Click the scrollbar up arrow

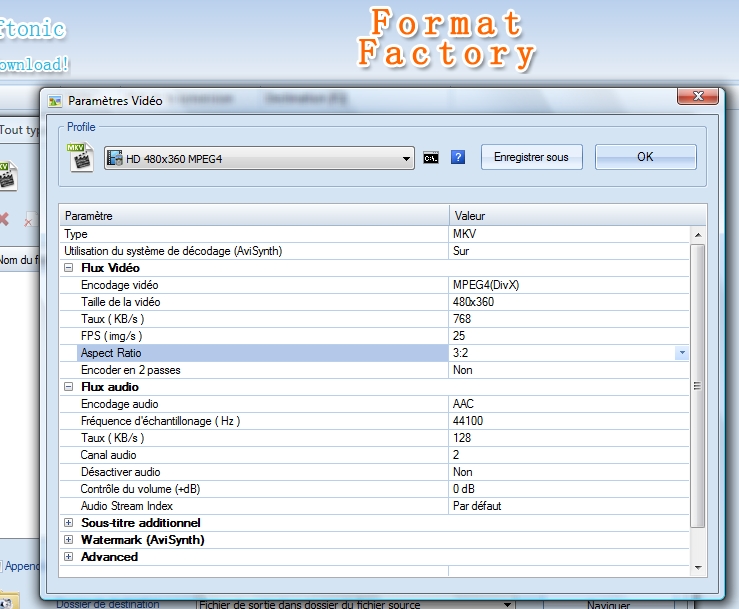pyautogui.click(x=698, y=234)
